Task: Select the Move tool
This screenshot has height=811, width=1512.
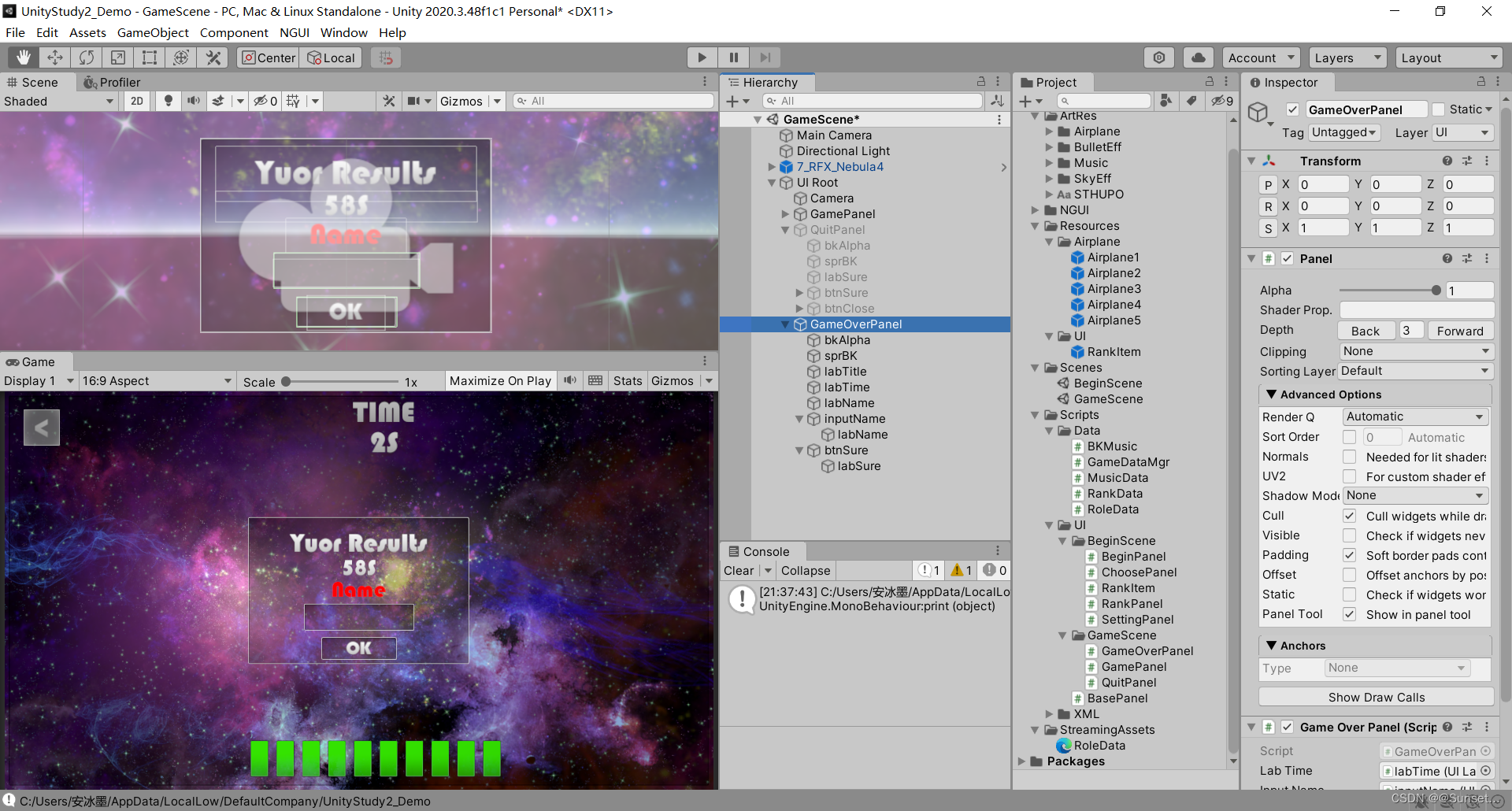Action: (55, 57)
